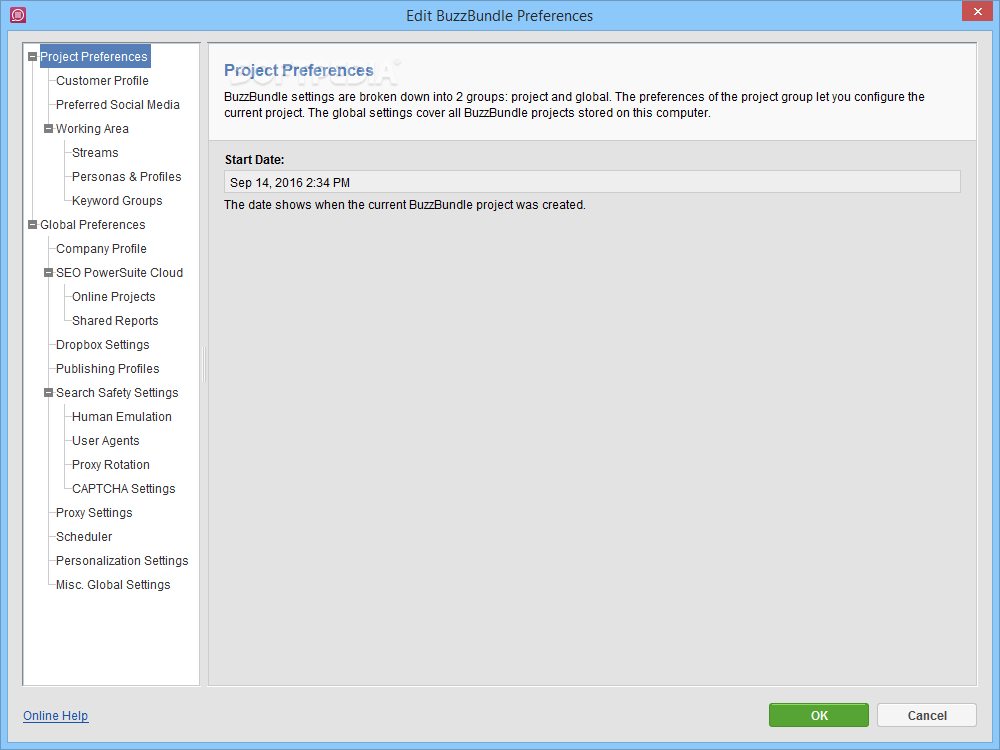The image size is (1000, 750).
Task: Open the Scheduler settings
Action: 84,537
